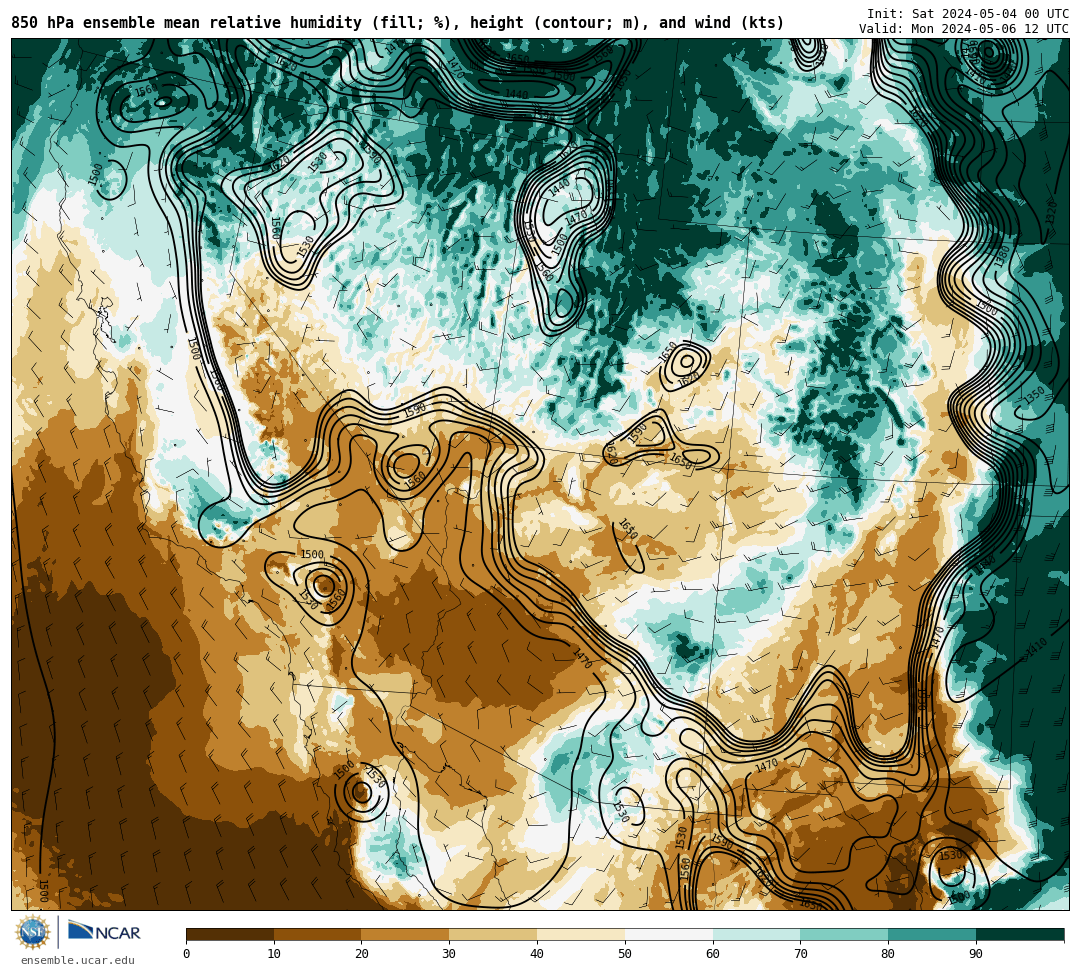Image resolution: width=1080 pixels, height=973 pixels.
Task: Click the 20-30 light brown colorbar segment
Action: [x=406, y=934]
